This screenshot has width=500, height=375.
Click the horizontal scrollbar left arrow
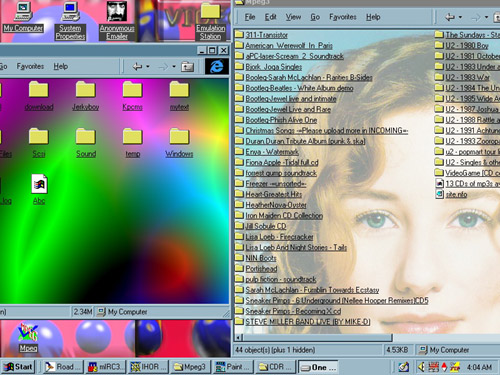click(x=239, y=338)
